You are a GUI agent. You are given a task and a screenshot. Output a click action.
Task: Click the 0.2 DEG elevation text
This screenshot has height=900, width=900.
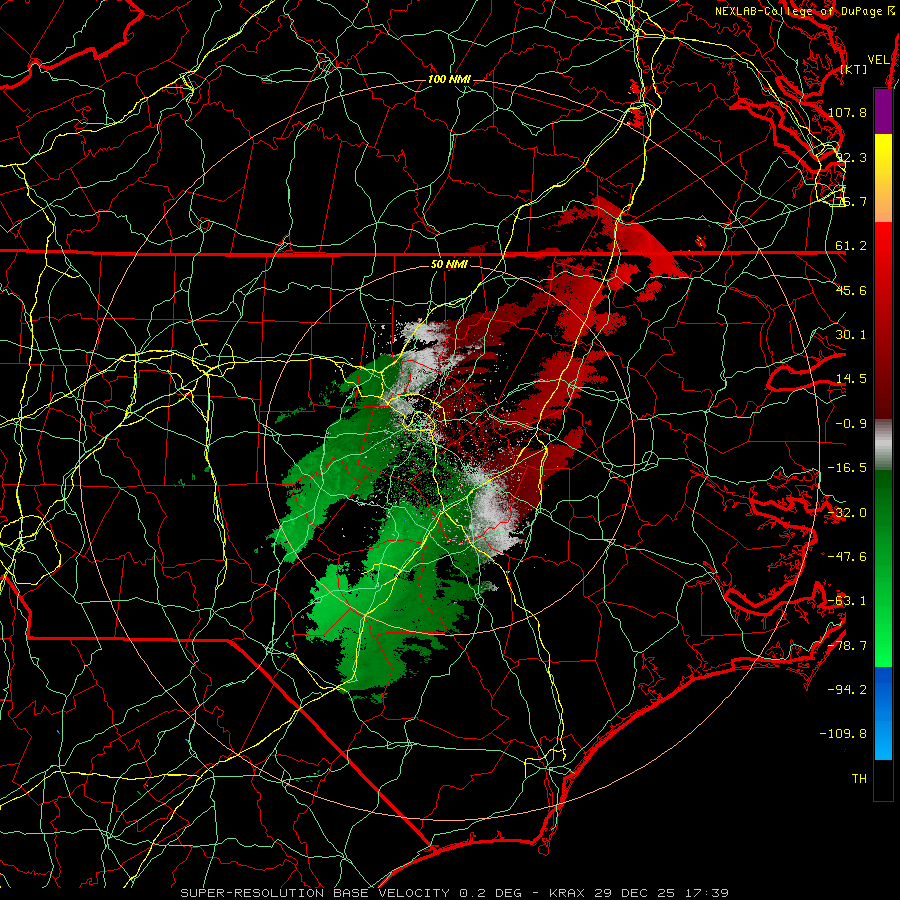(490, 893)
